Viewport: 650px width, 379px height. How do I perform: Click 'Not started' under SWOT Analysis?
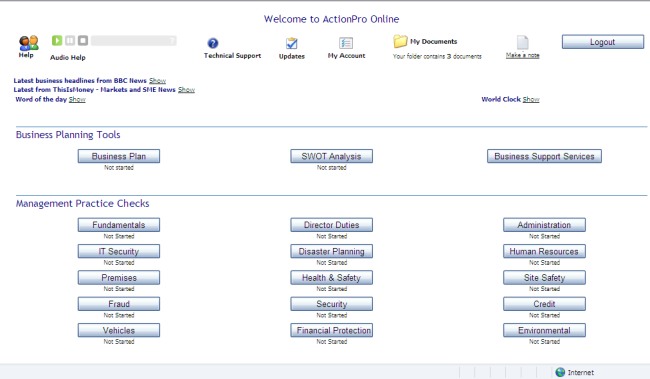tap(331, 168)
